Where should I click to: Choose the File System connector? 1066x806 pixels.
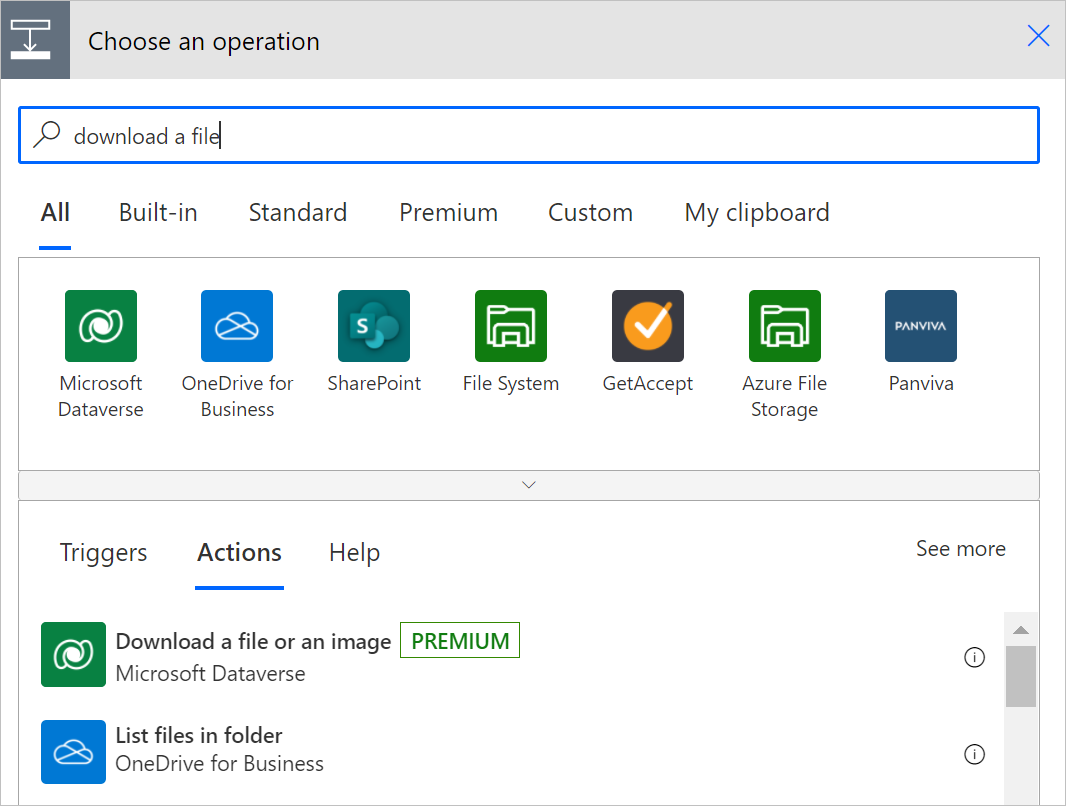click(x=510, y=325)
